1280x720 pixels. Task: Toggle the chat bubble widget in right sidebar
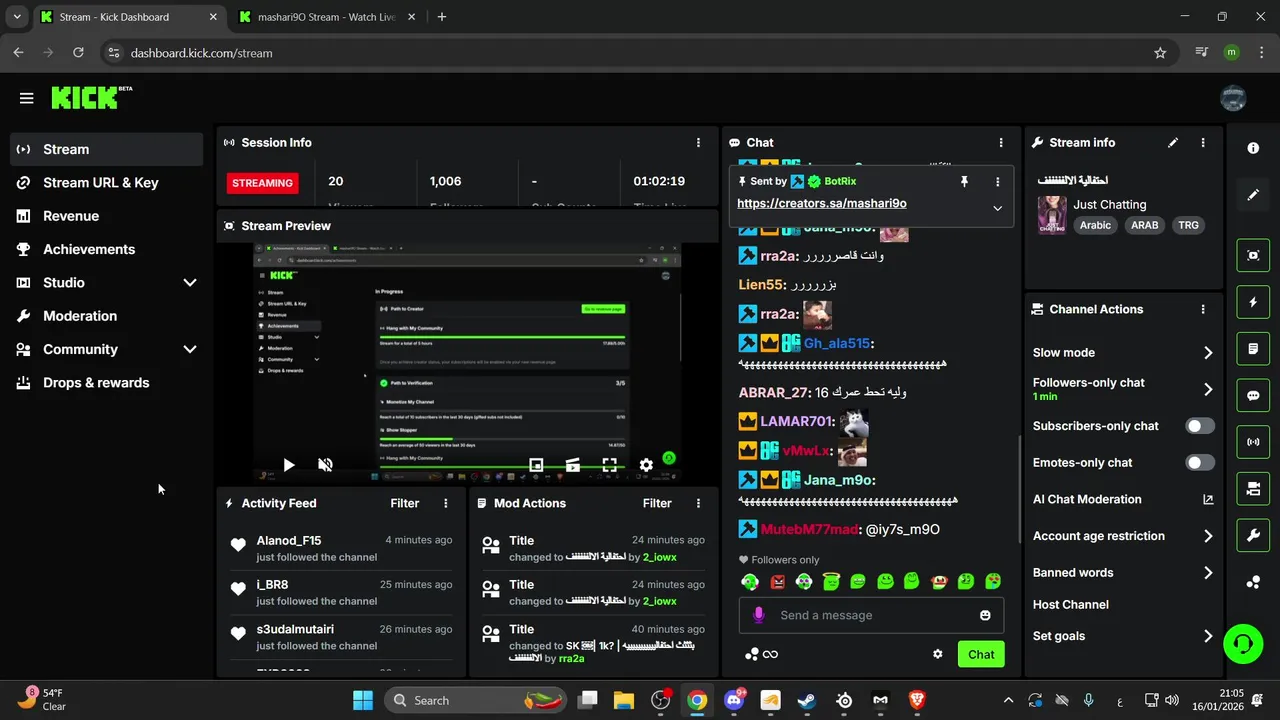[x=1253, y=395]
